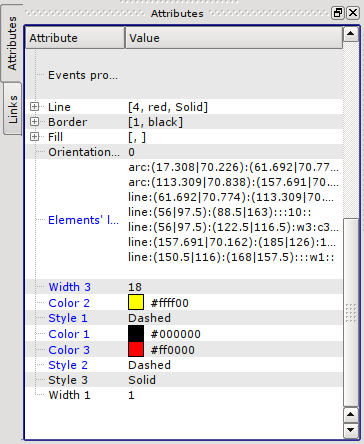
Task: Expand the Border attribute group
Action: [34, 122]
